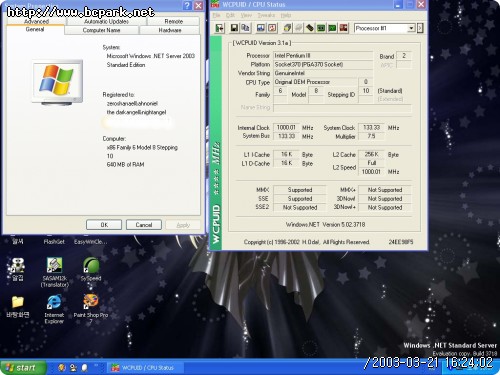Screen dimensions: 500x375
Task: Open the Edit menu in WCPUID
Action: [230, 15]
